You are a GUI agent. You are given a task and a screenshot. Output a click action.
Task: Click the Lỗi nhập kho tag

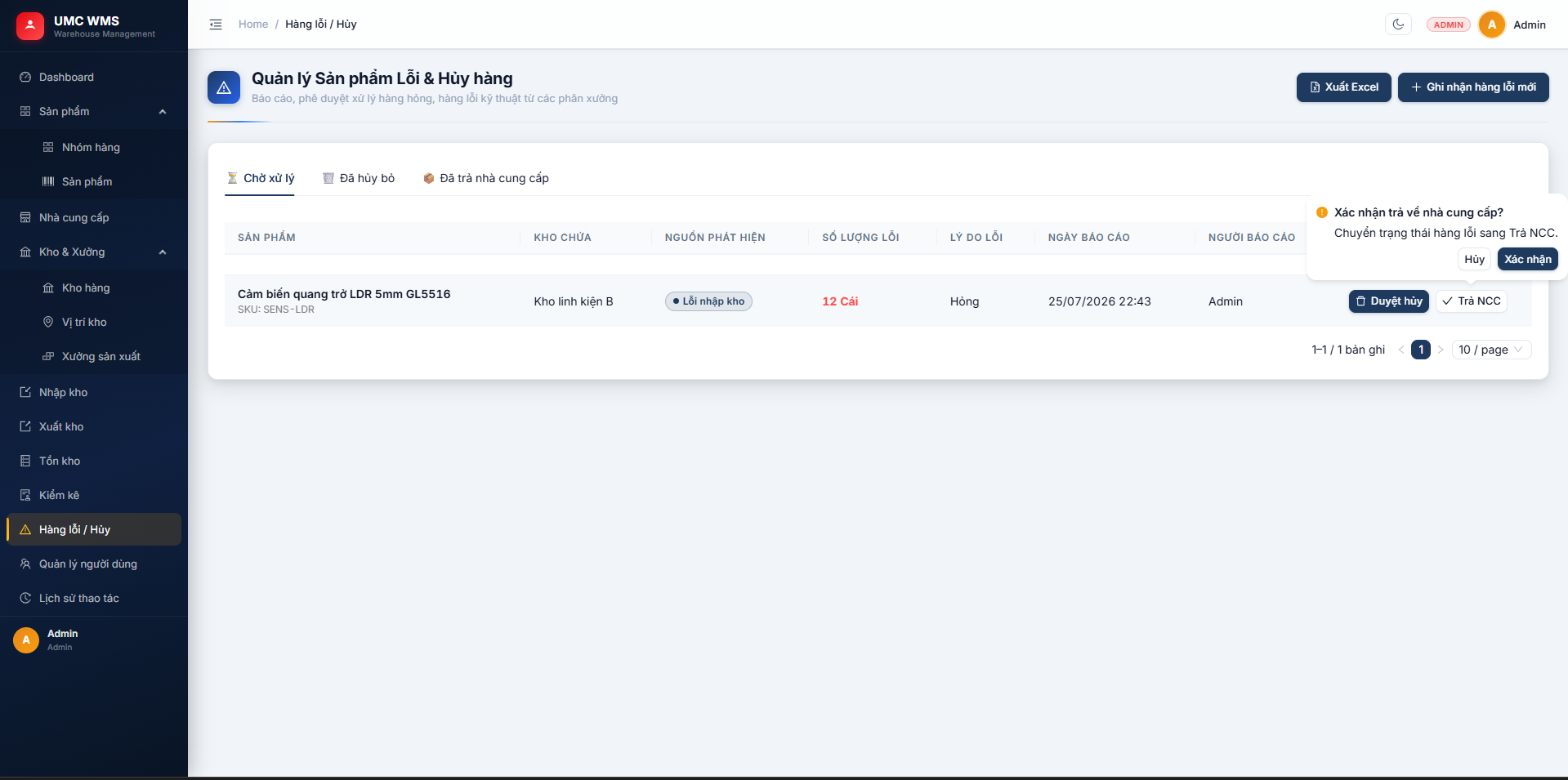[x=708, y=301]
